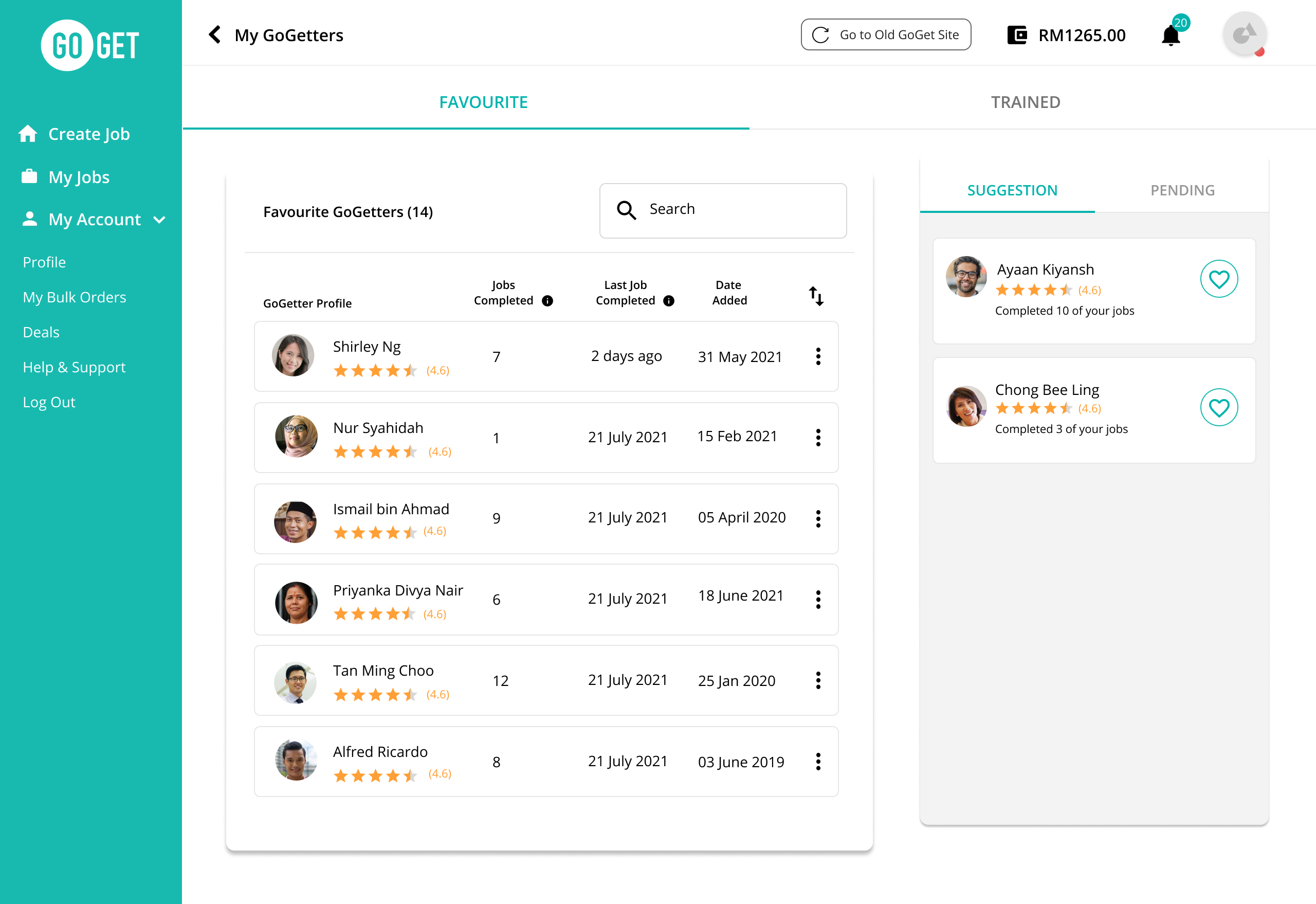Click the GoGet logo

[x=90, y=45]
